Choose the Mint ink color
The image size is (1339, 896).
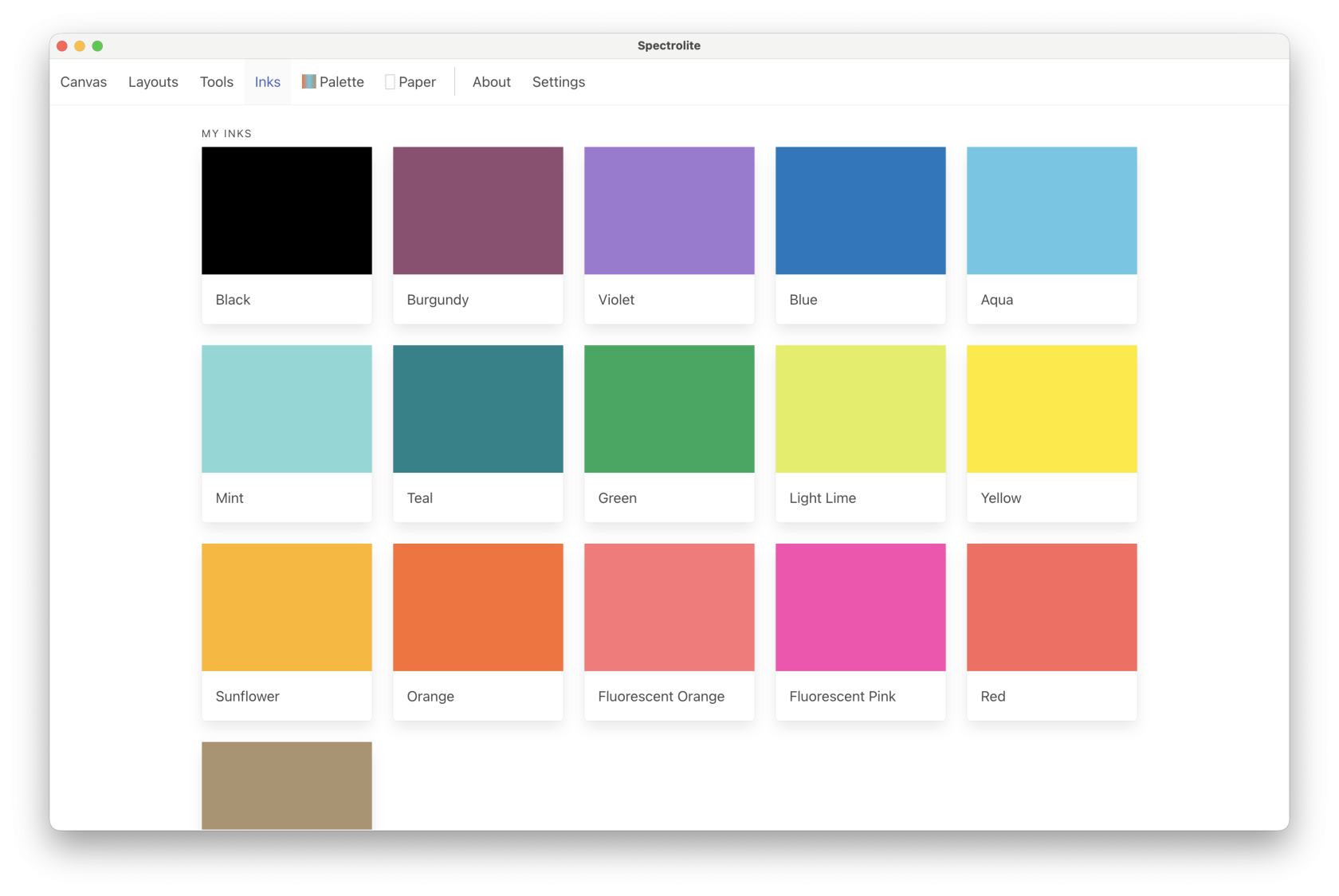tap(287, 409)
